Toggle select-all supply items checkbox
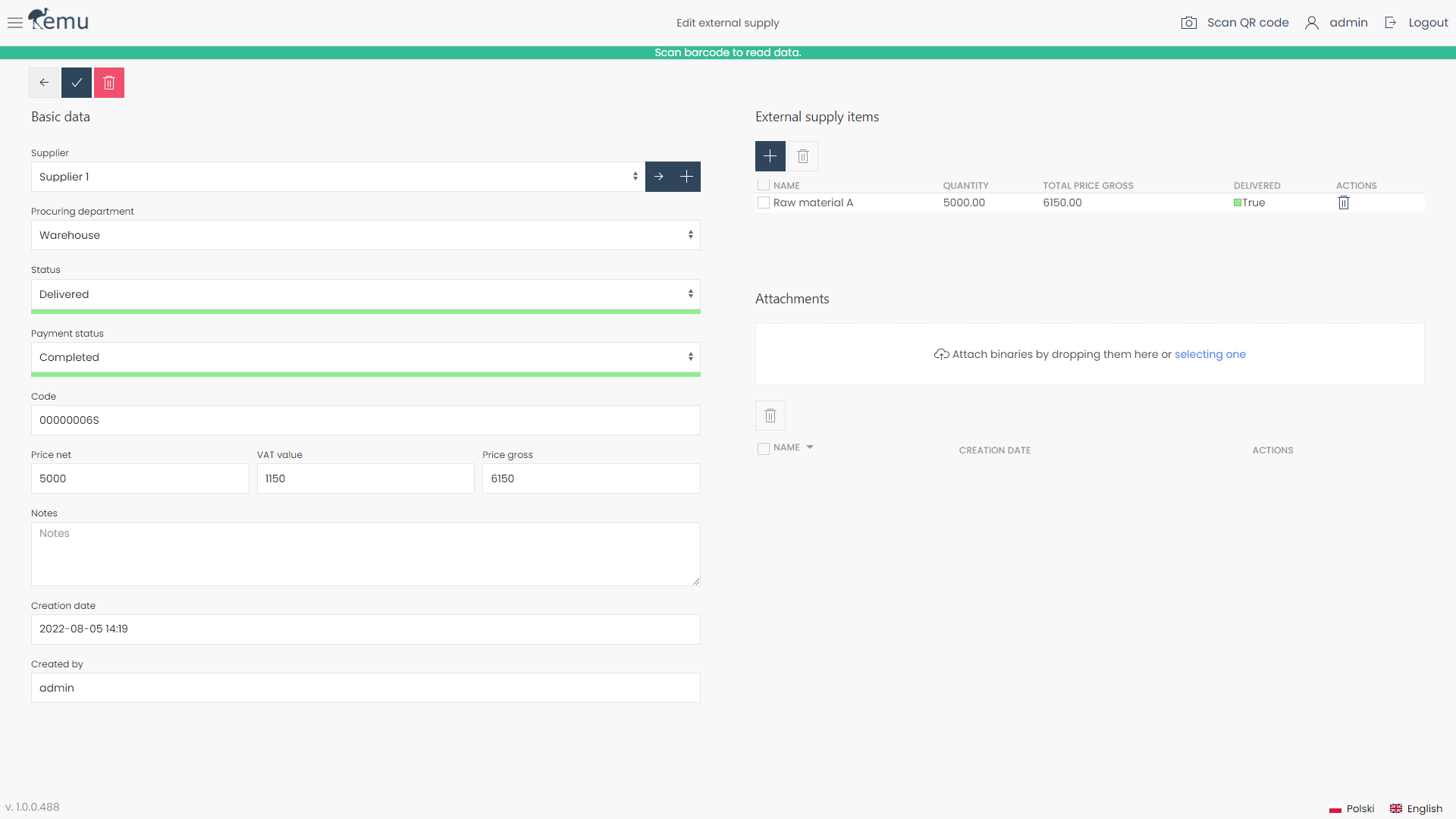 coord(764,185)
